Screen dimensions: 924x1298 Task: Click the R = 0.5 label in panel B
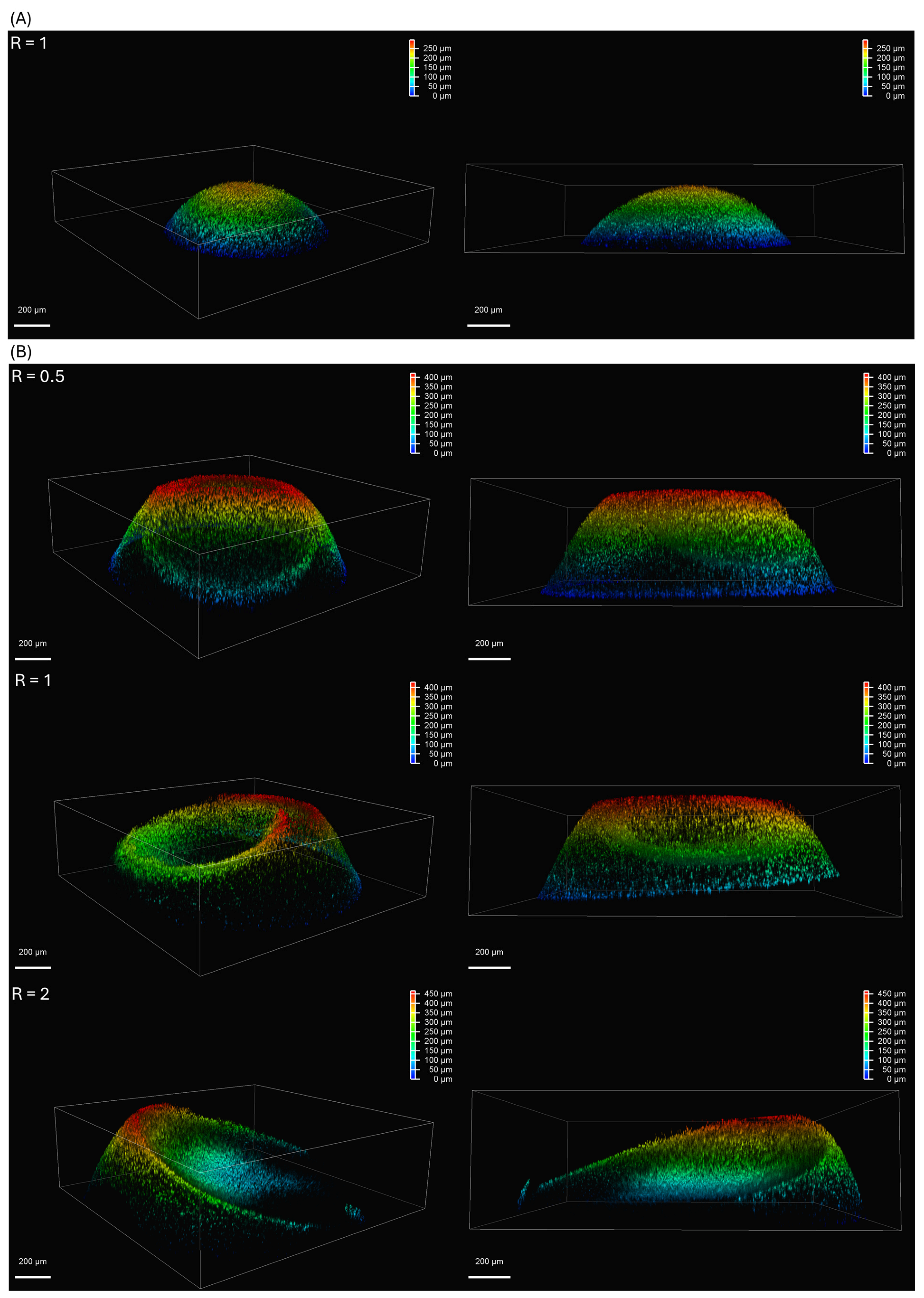coord(38,376)
